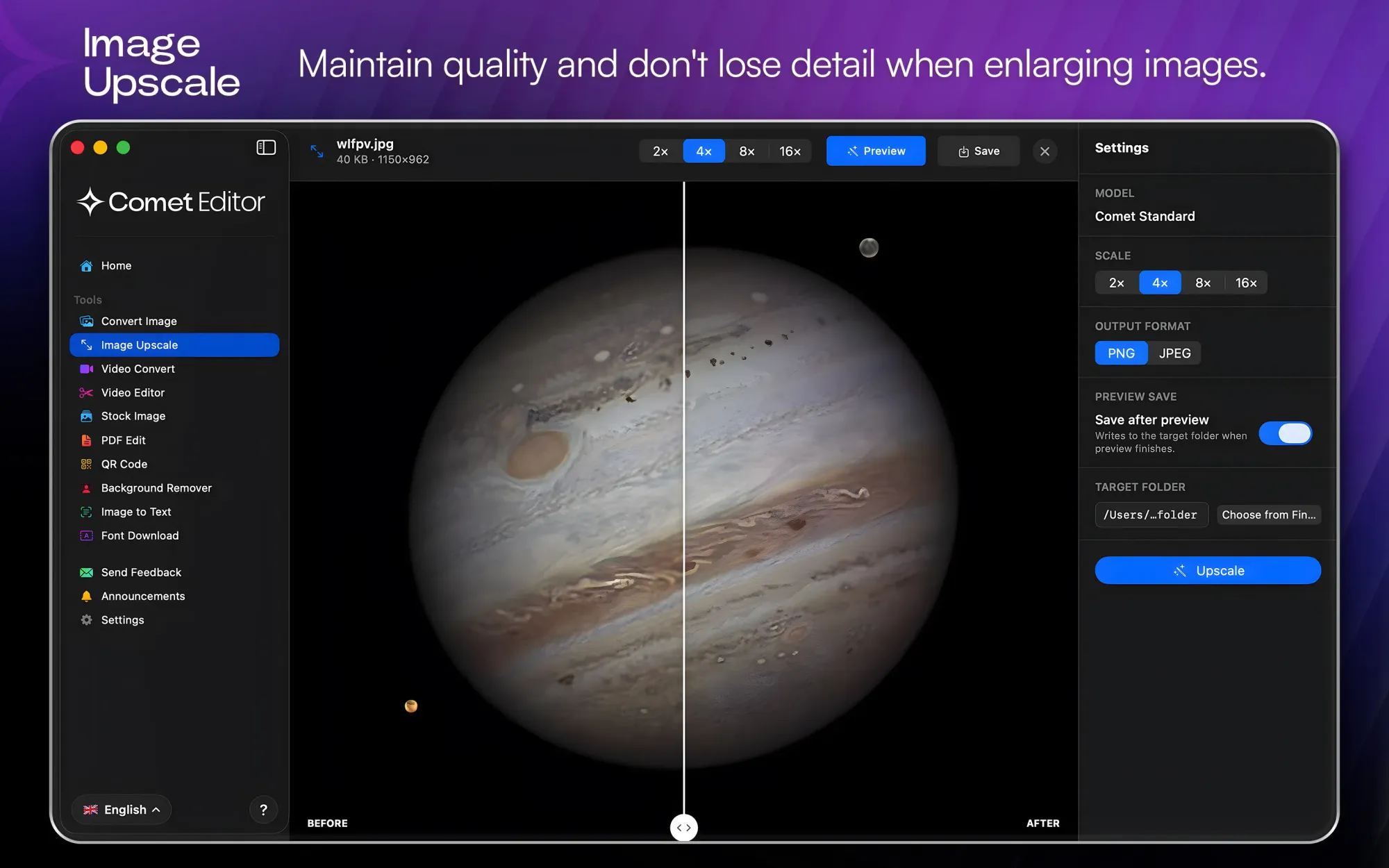Viewport: 1389px width, 868px height.
Task: Set scale to 8x in Settings panel
Action: [1203, 283]
